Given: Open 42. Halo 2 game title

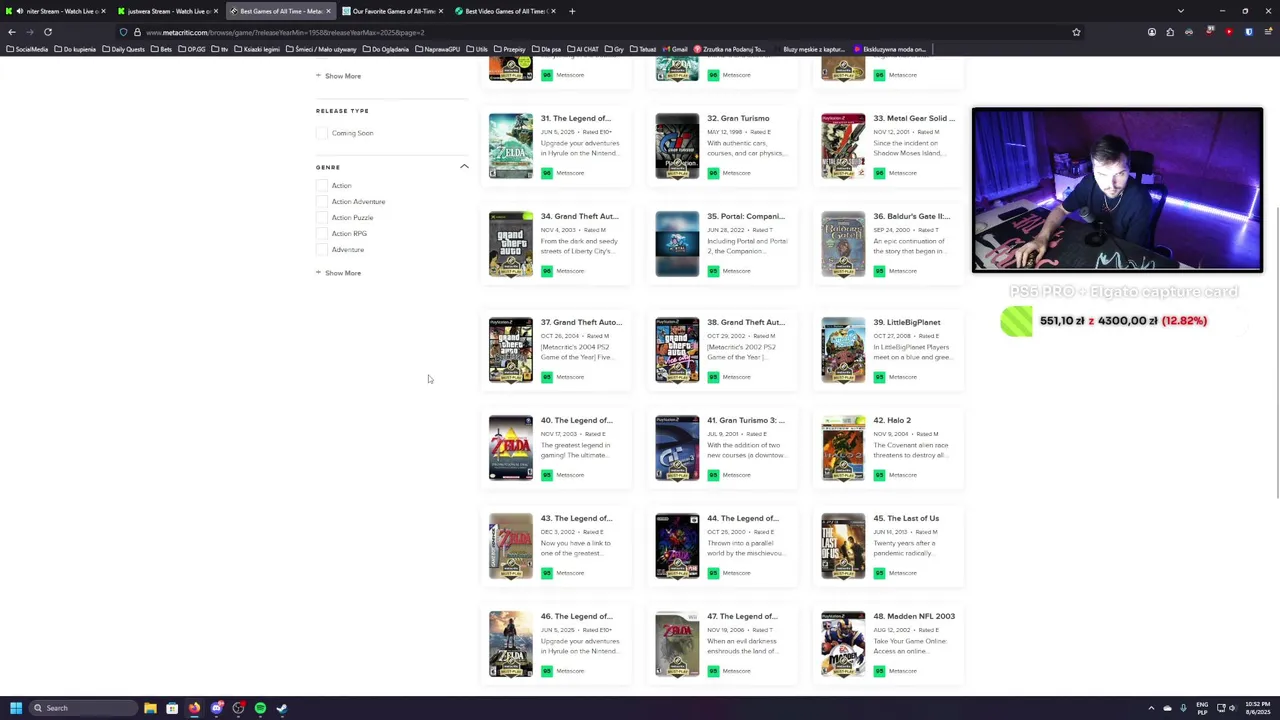Looking at the screenshot, I should pyautogui.click(x=892, y=420).
